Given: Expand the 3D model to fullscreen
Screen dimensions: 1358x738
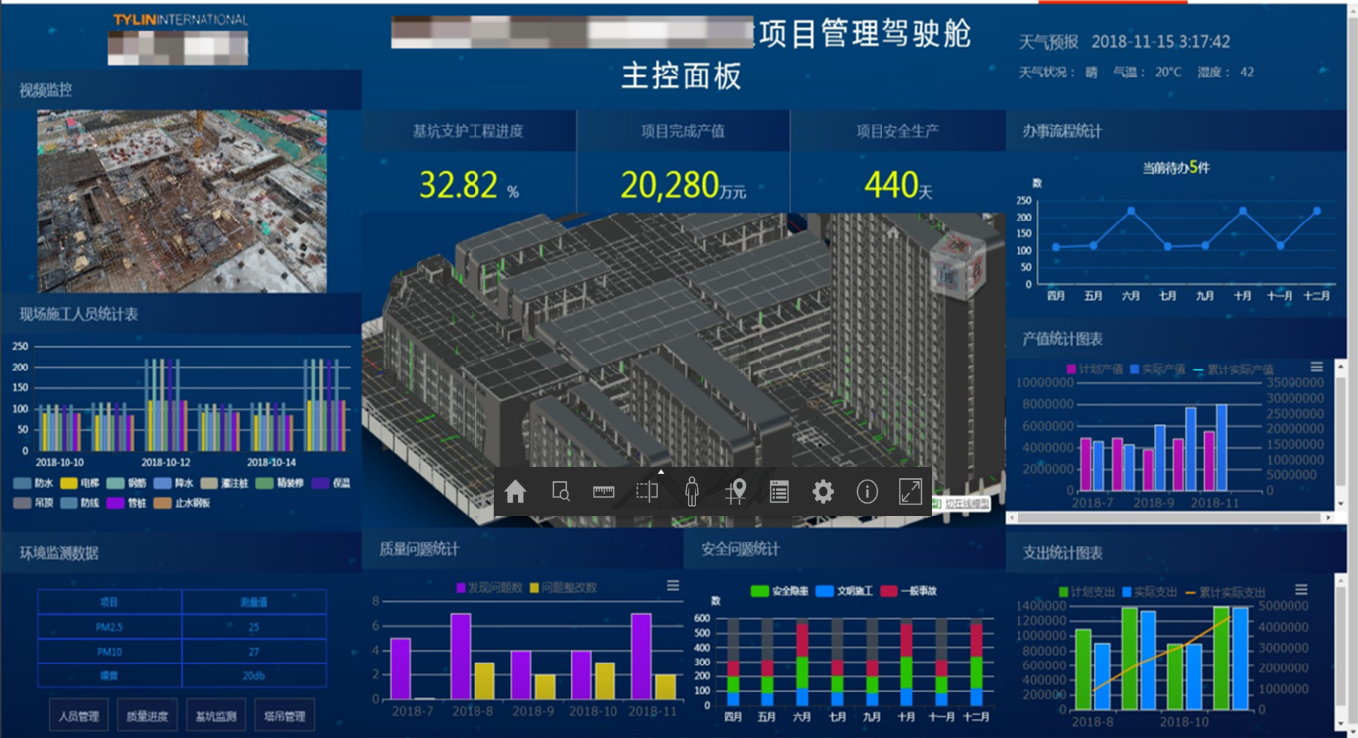Looking at the screenshot, I should pyautogui.click(x=910, y=492).
